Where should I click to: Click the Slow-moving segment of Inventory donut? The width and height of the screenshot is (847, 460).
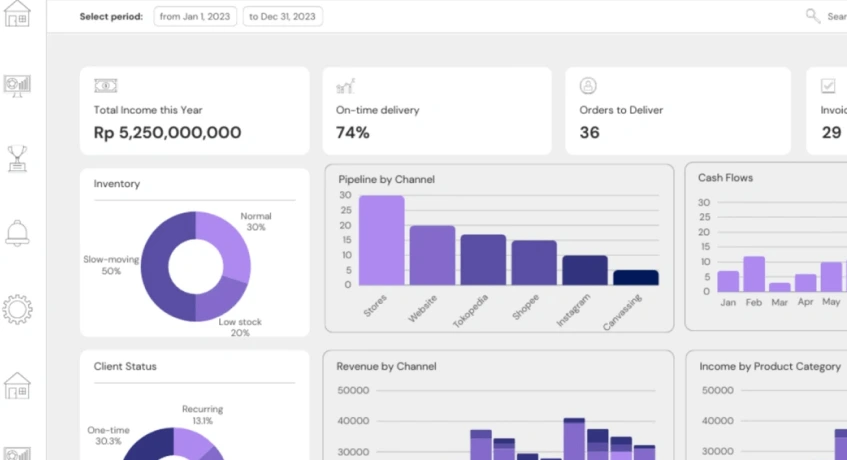coord(155,267)
